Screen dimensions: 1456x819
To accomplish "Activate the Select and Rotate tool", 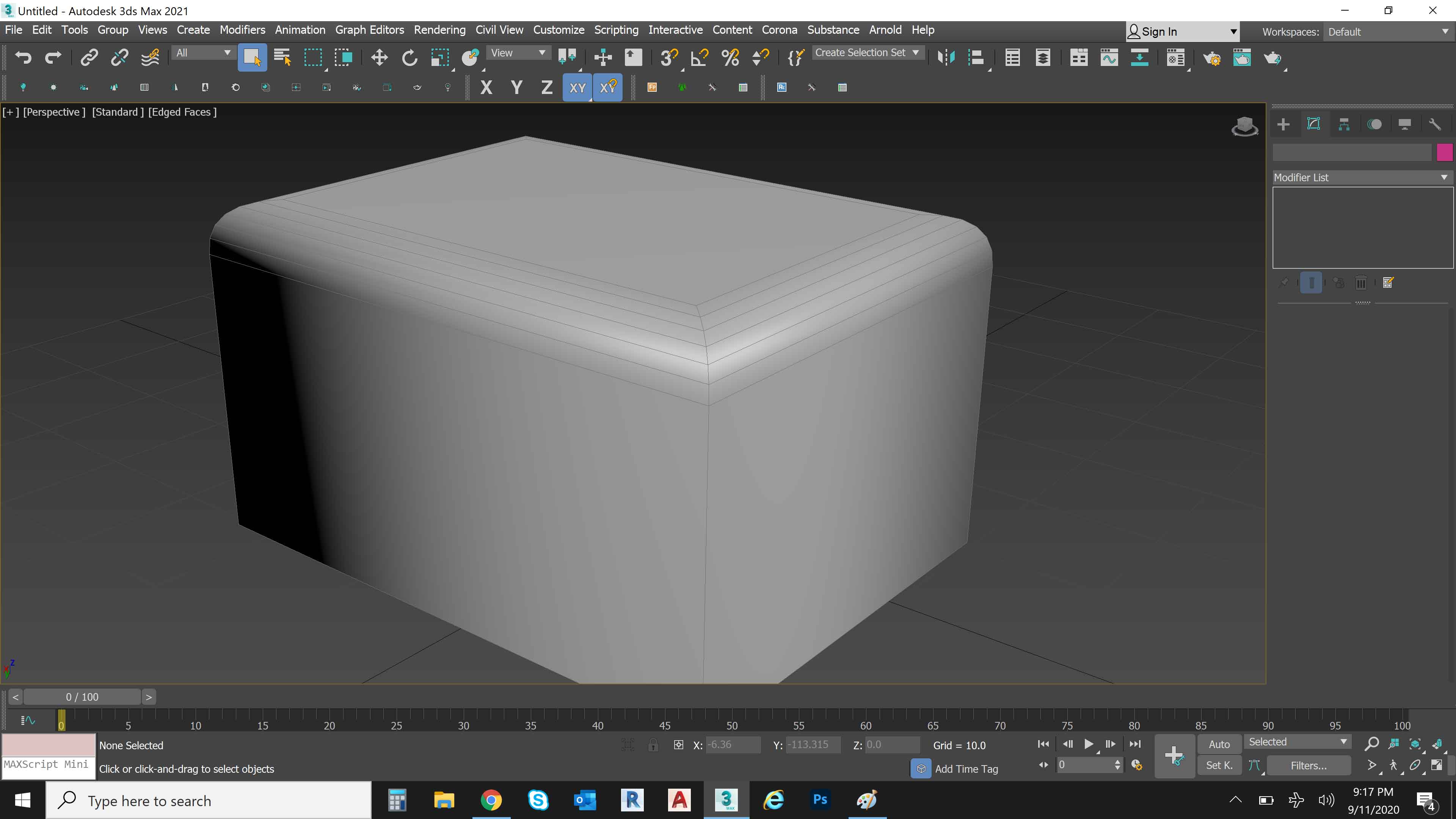I will pos(409,58).
